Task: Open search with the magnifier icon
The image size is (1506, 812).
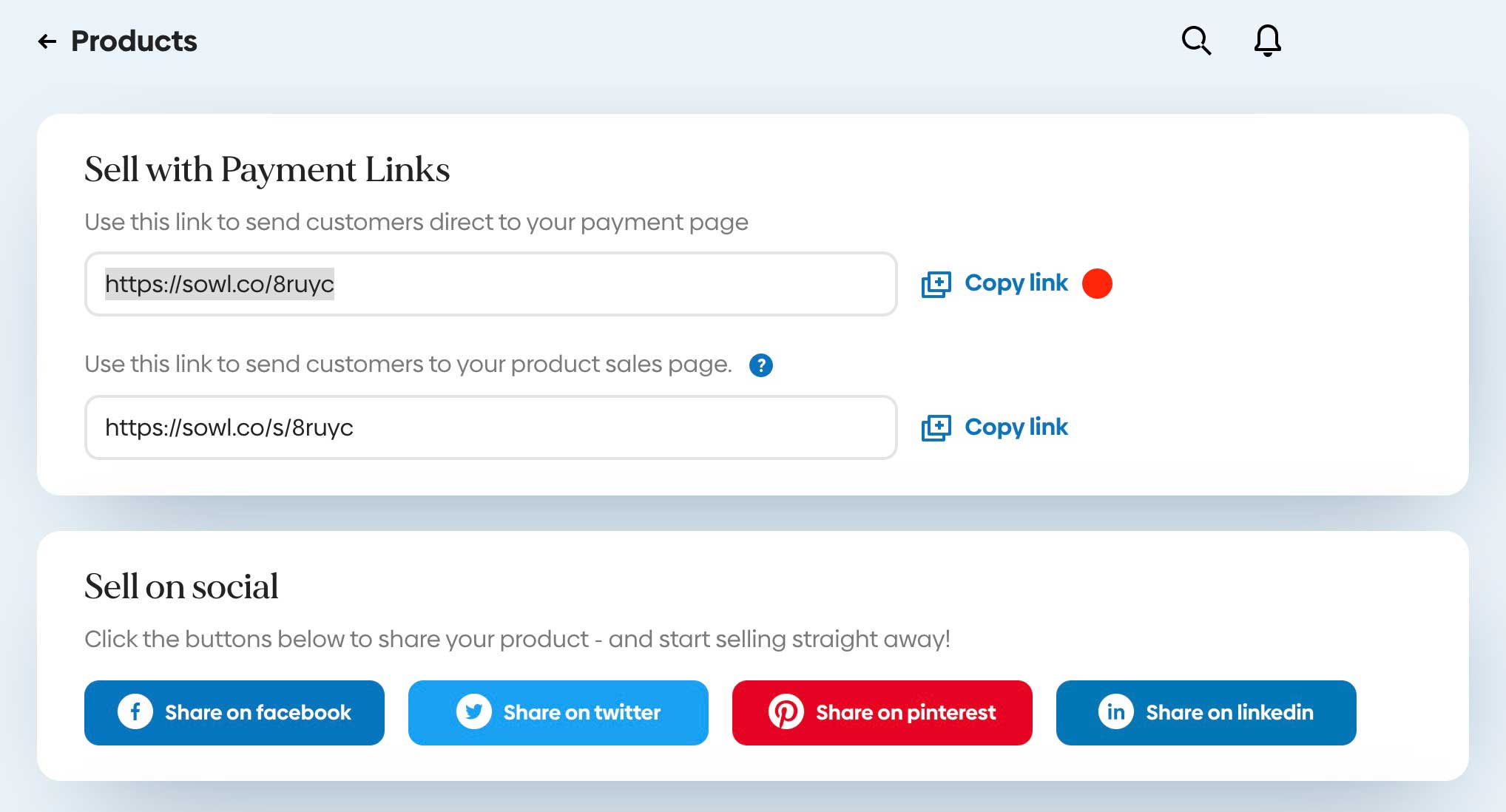Action: pyautogui.click(x=1195, y=41)
